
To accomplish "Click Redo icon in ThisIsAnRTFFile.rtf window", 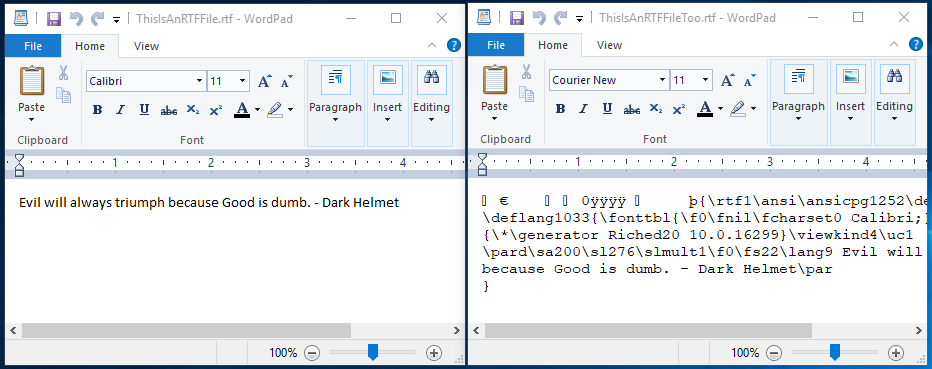I will [97, 18].
